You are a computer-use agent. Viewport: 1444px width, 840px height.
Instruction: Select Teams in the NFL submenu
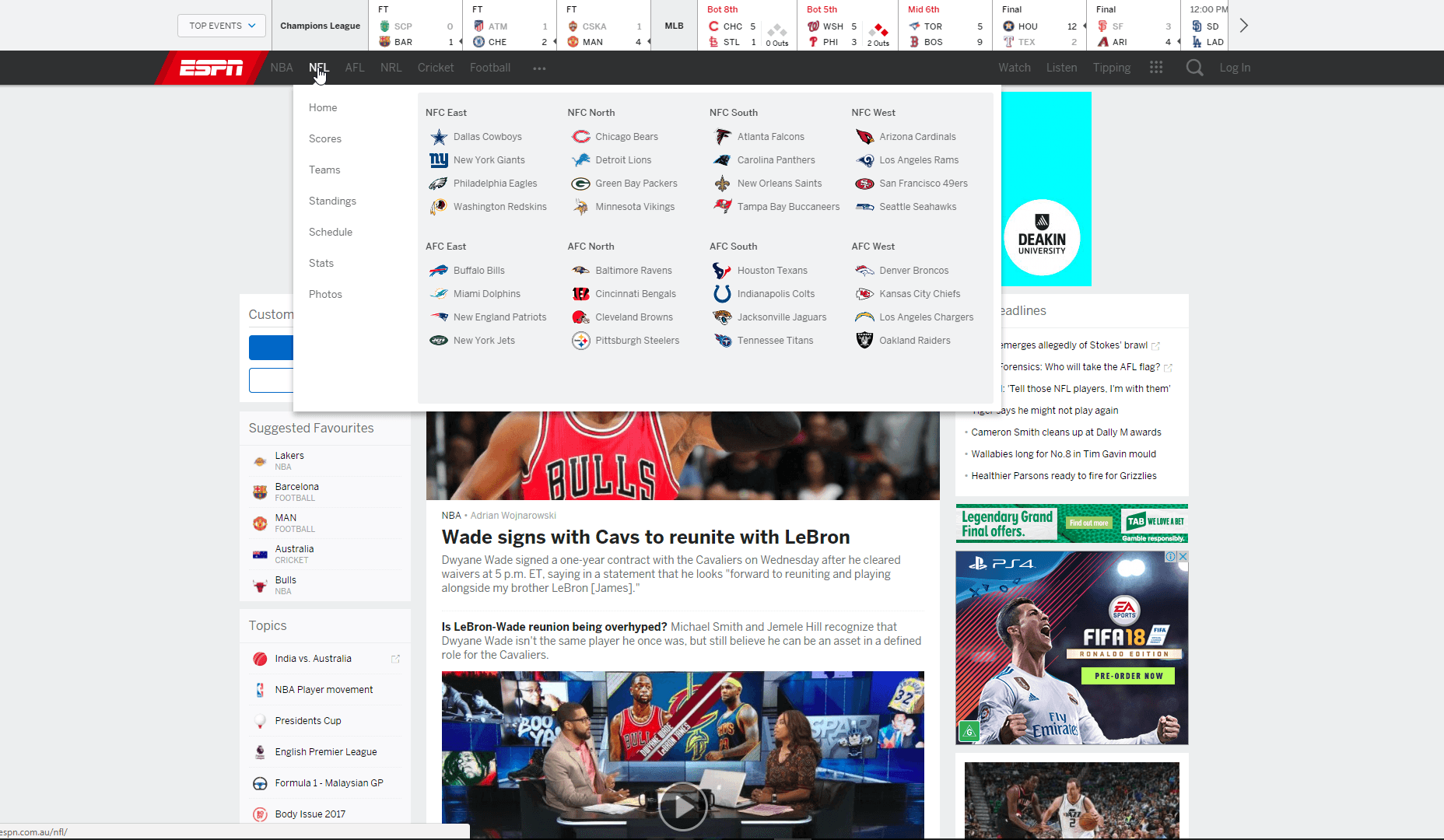[324, 170]
